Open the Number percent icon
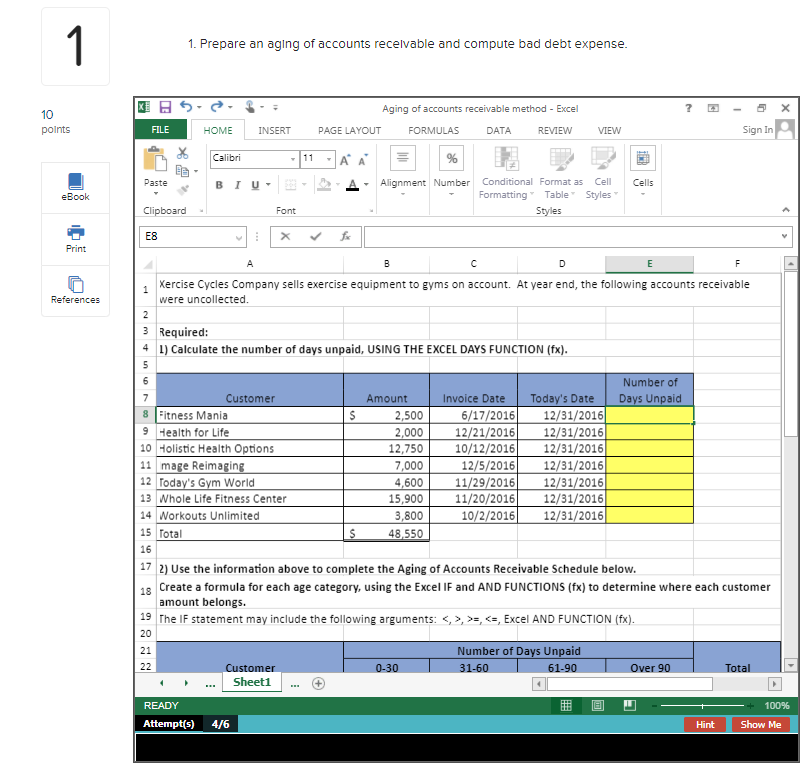 click(x=452, y=158)
